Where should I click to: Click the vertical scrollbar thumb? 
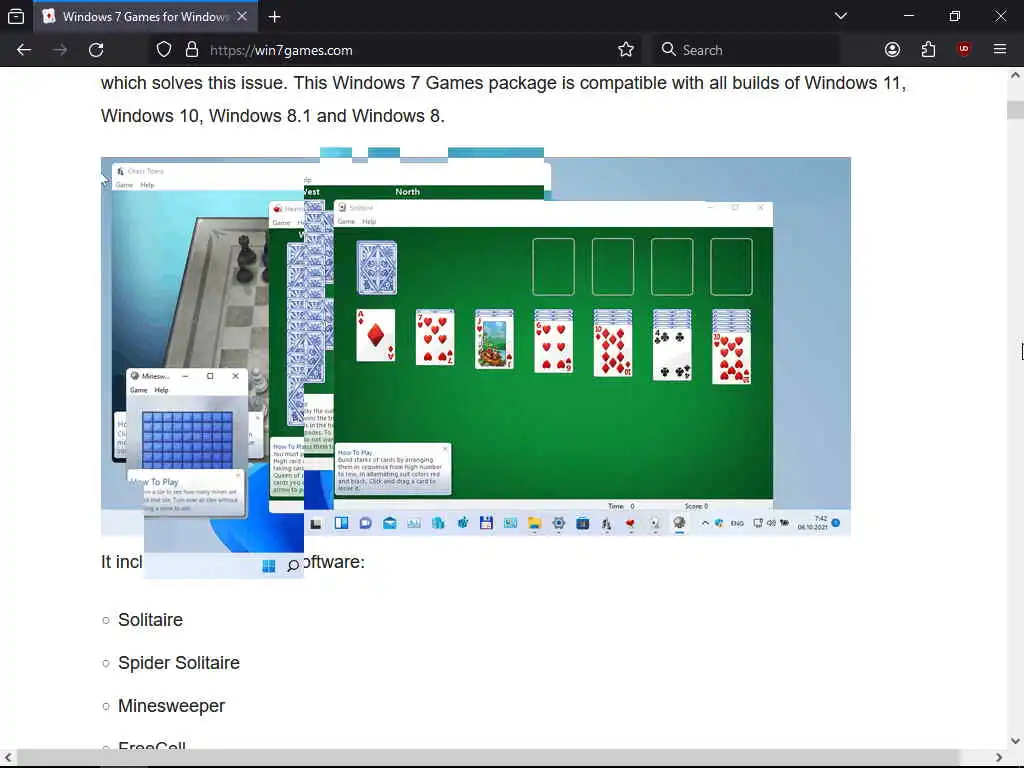tap(1015, 110)
